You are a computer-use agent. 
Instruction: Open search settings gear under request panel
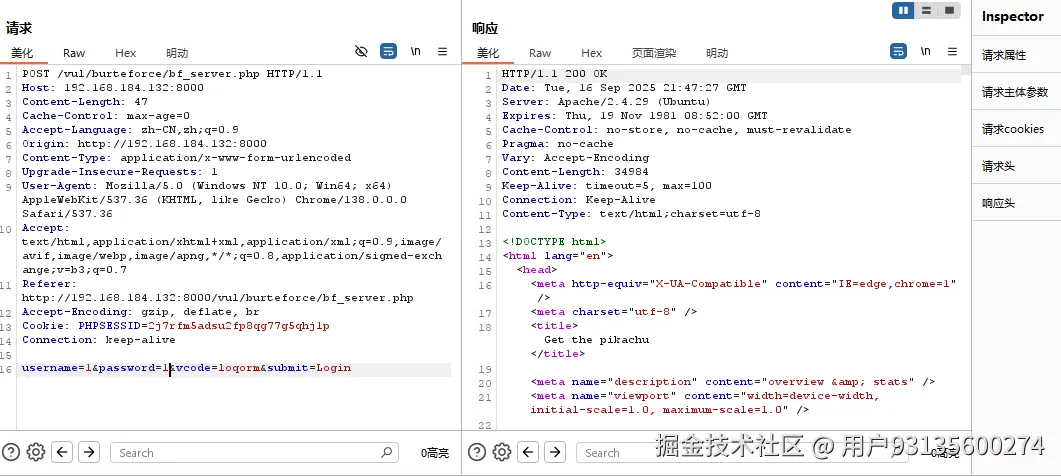coord(35,452)
